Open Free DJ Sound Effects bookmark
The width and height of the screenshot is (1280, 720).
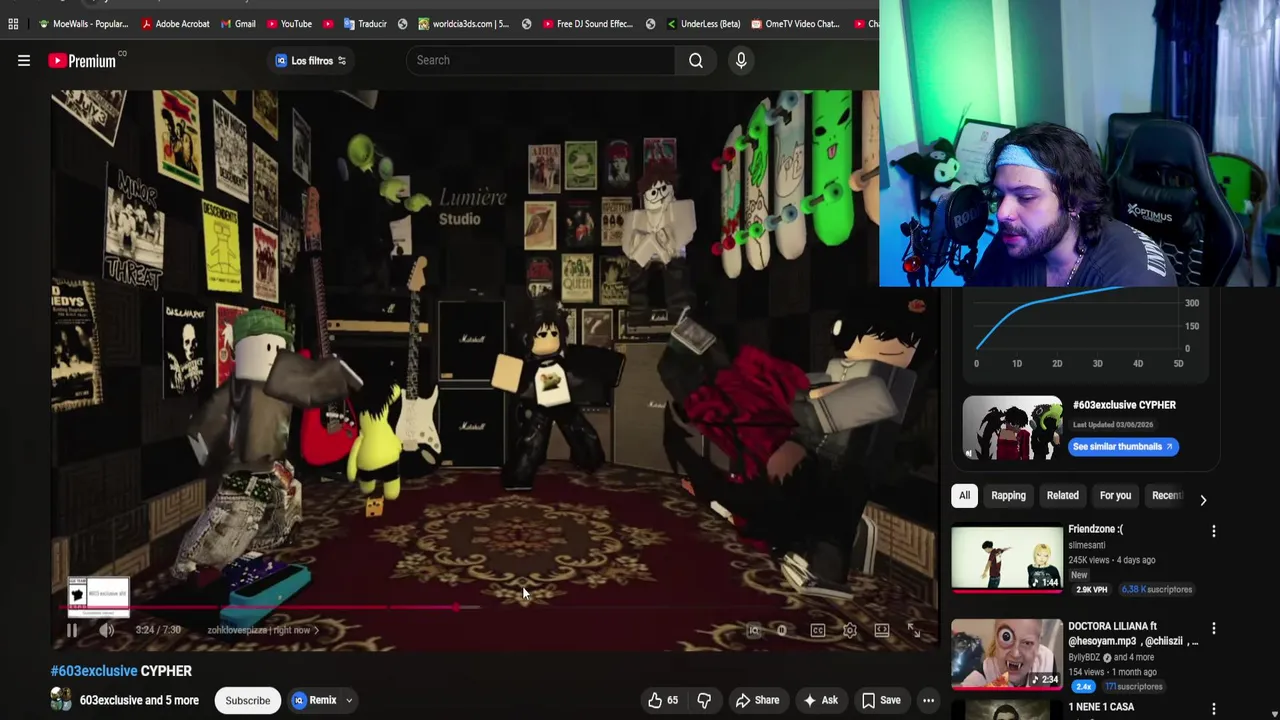tap(587, 24)
